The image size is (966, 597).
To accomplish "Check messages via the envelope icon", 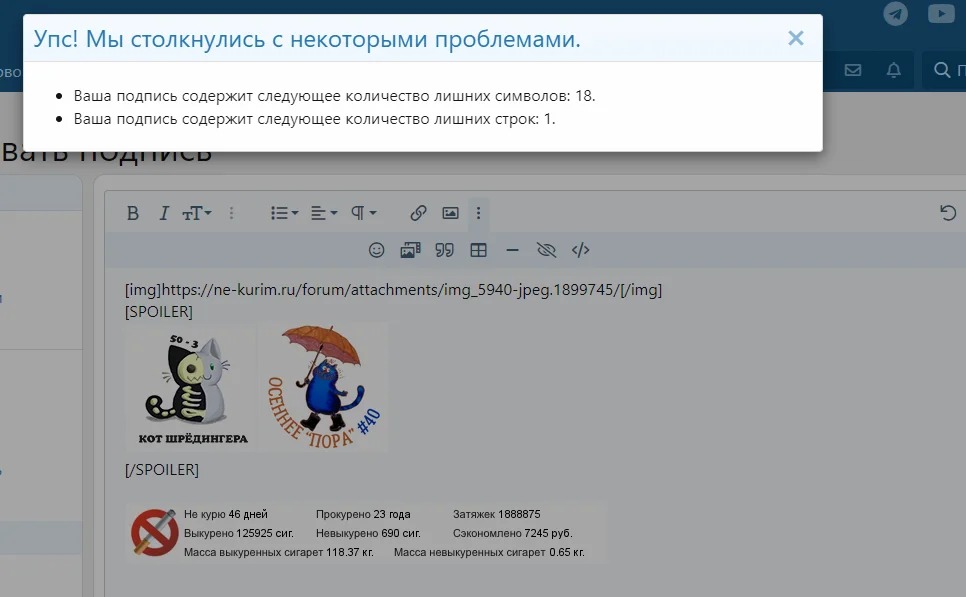I will [x=852, y=70].
